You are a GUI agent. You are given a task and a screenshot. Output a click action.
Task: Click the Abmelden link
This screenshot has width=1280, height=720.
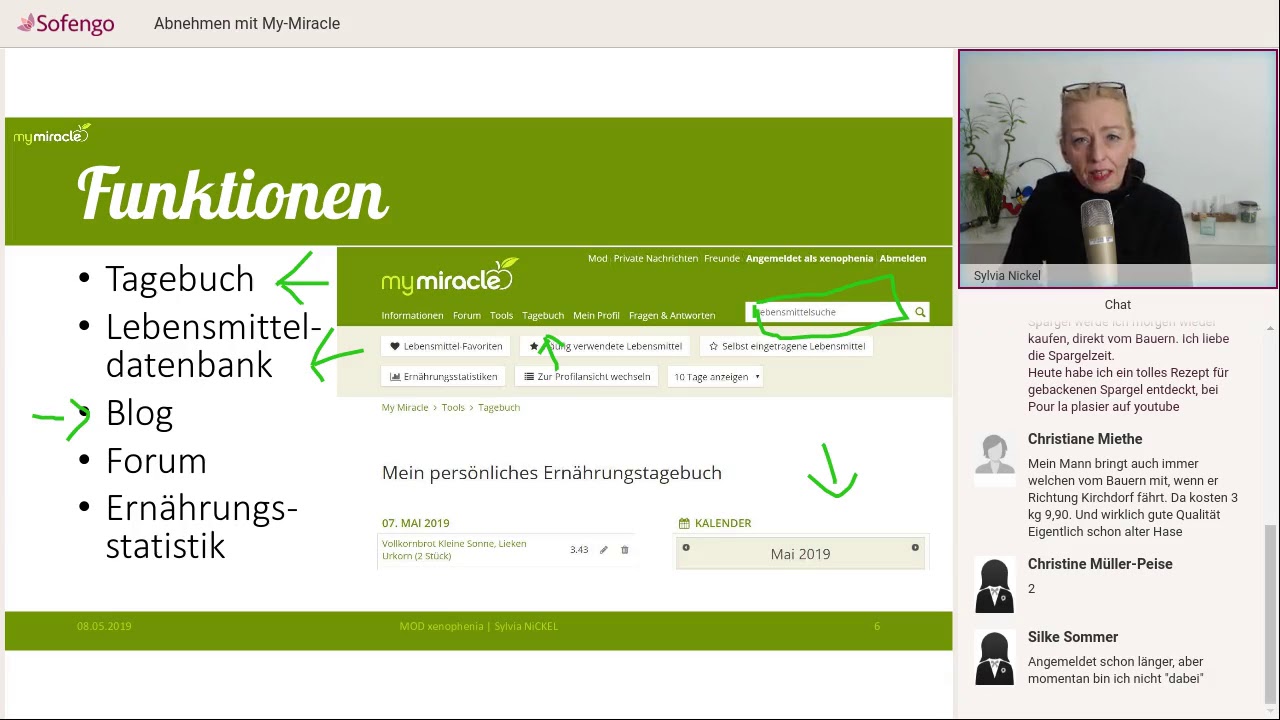click(x=903, y=259)
